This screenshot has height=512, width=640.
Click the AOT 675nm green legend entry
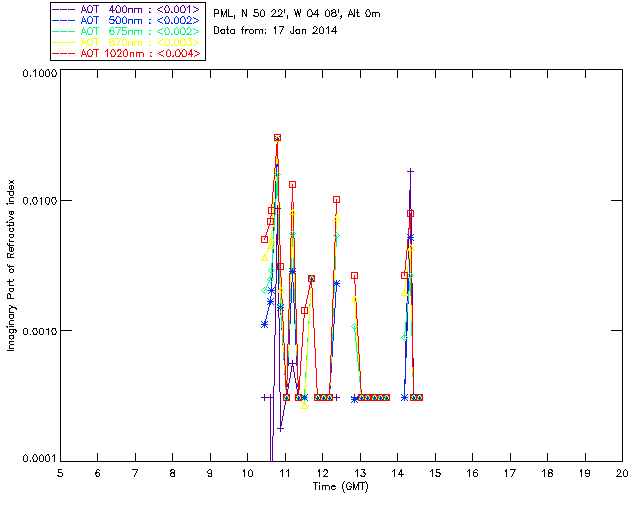point(127,31)
